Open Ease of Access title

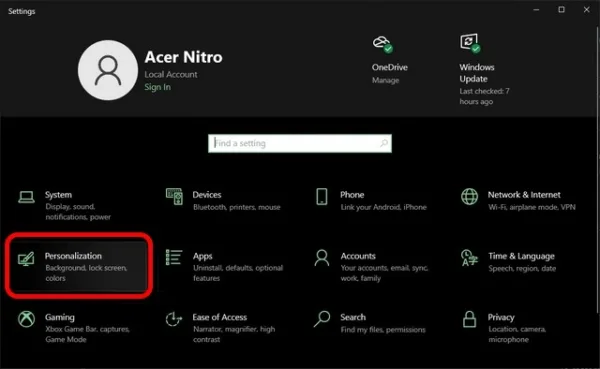(x=220, y=317)
